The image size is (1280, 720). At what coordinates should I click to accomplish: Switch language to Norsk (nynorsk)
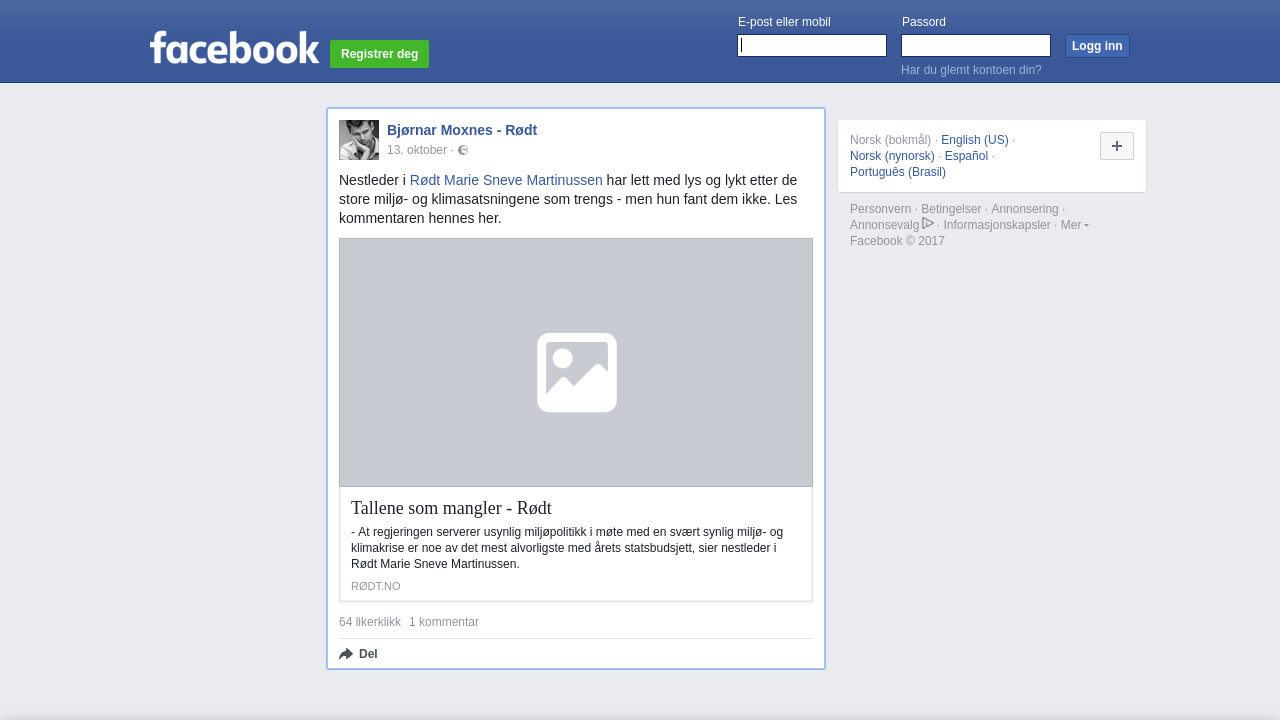pyautogui.click(x=892, y=156)
